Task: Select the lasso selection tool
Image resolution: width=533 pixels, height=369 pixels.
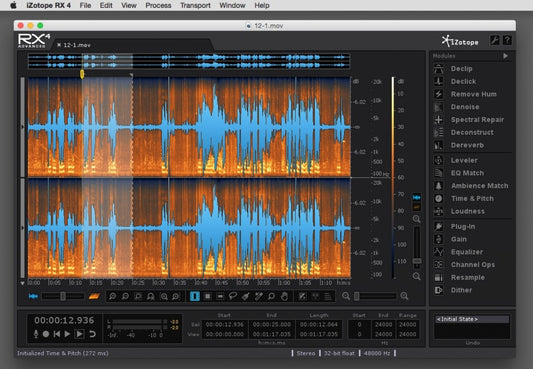Action: pos(233,296)
